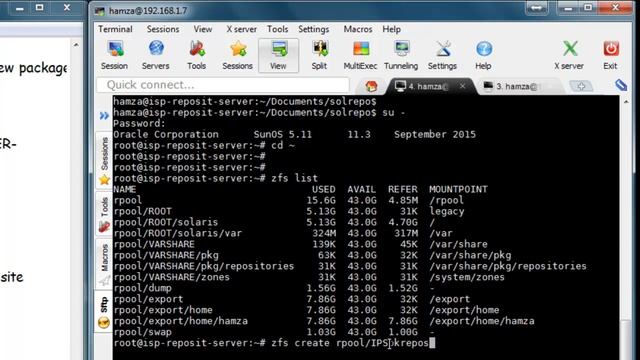The width and height of the screenshot is (640, 360).
Task: Open the View menu
Action: point(203,29)
